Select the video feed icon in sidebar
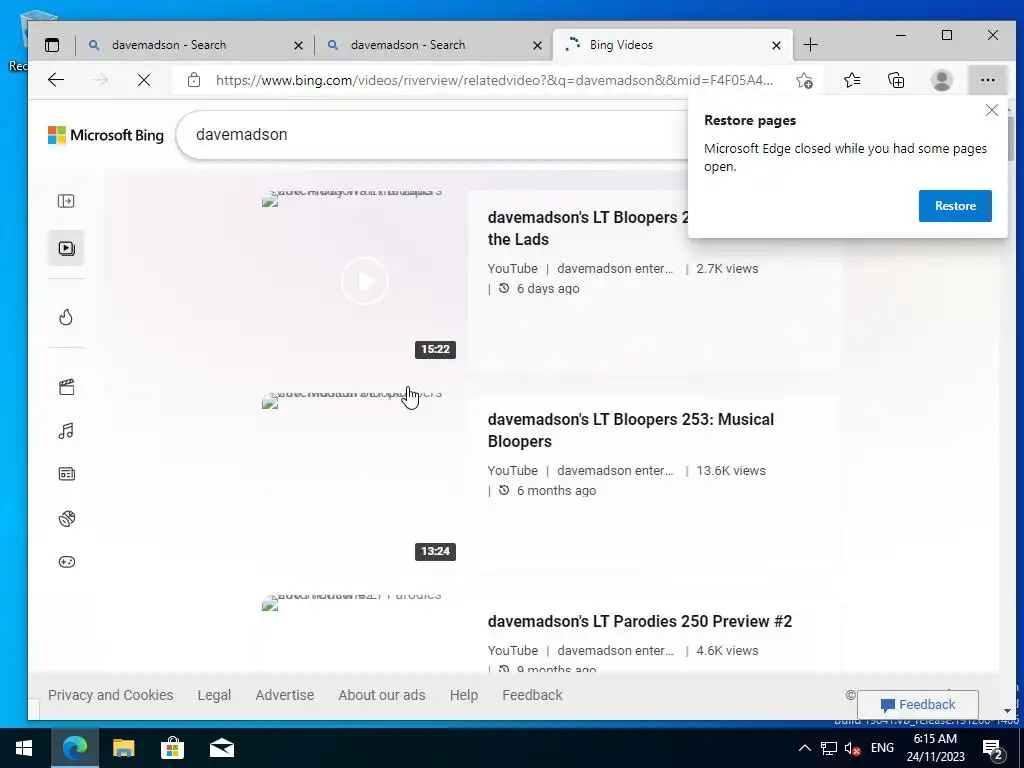The height and width of the screenshot is (768, 1024). (x=66, y=248)
